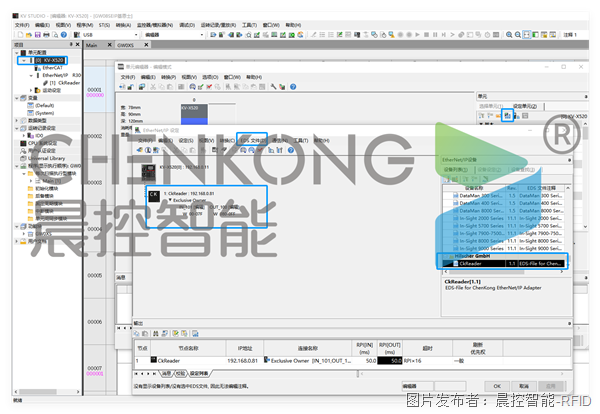This screenshot has width=600, height=414.
Task: Click scissors cut icon in unit editor toolbar
Action: [x=153, y=87]
